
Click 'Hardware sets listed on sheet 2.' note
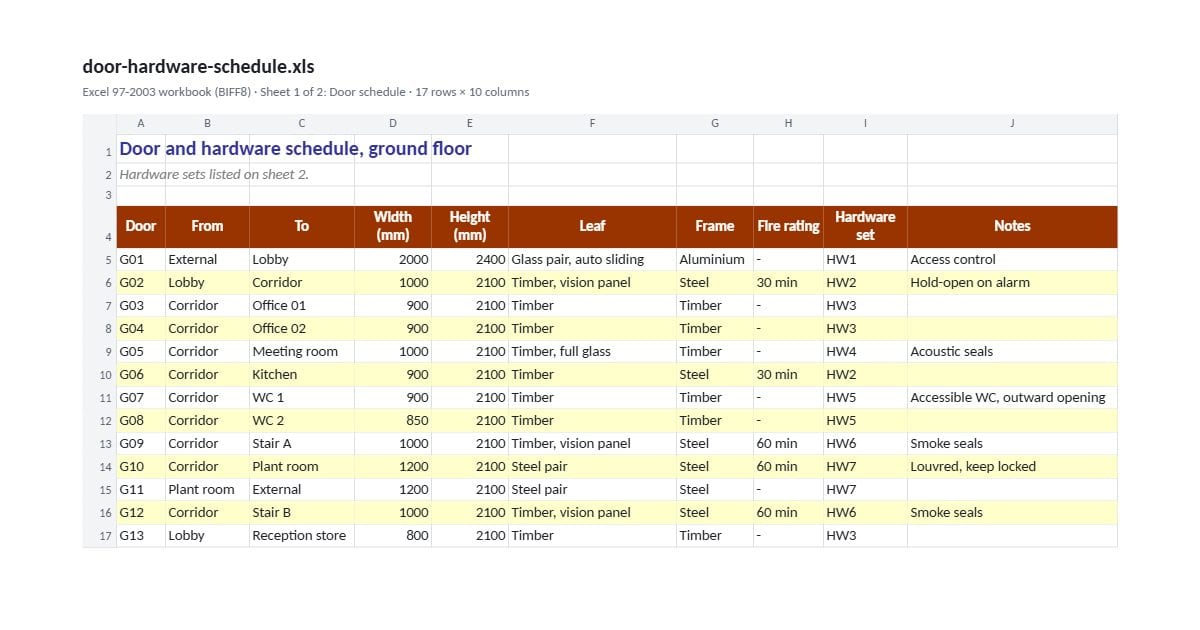tap(214, 174)
